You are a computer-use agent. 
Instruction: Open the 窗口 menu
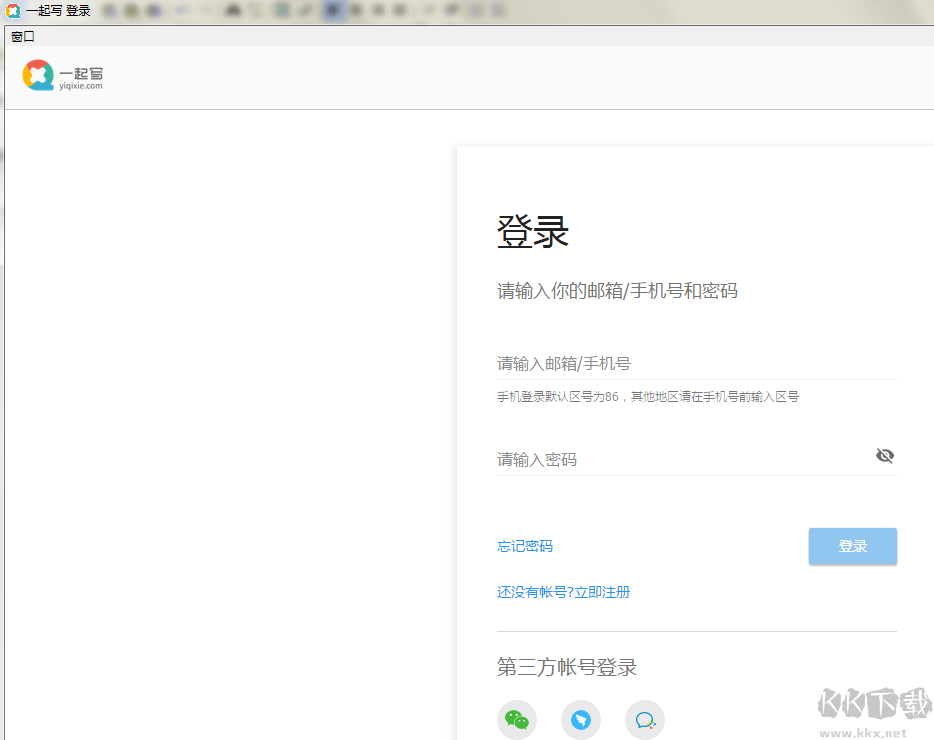(23, 36)
